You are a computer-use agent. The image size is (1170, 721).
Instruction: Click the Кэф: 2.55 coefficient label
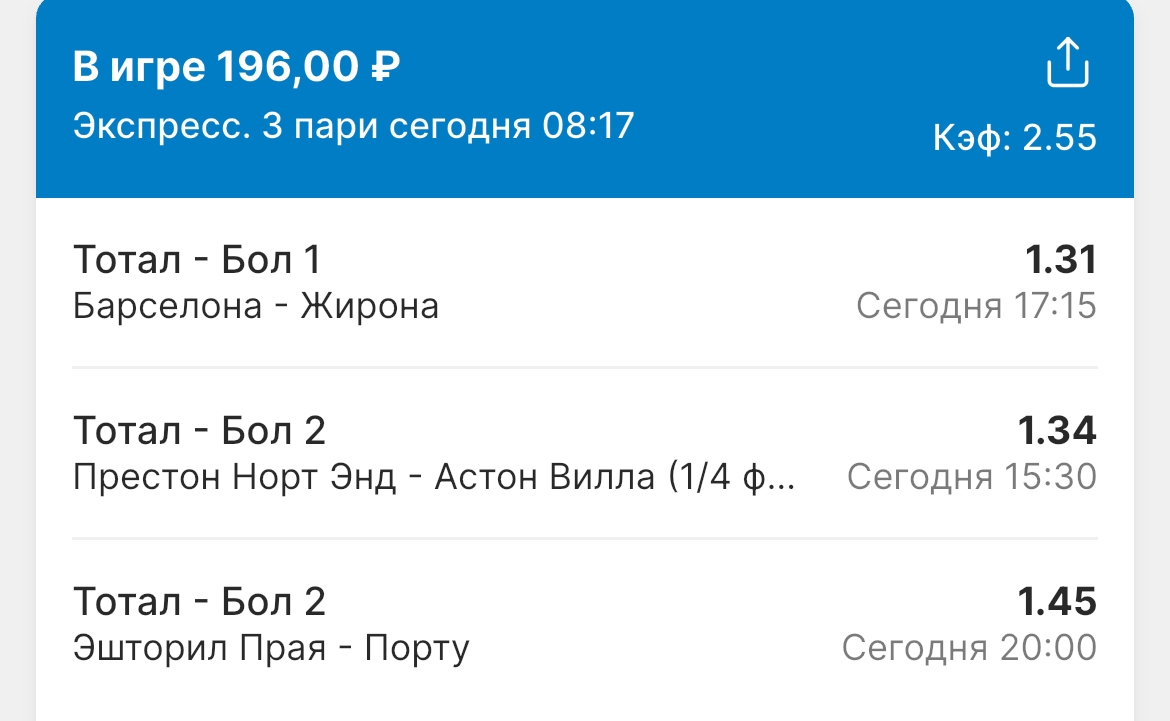(1015, 138)
